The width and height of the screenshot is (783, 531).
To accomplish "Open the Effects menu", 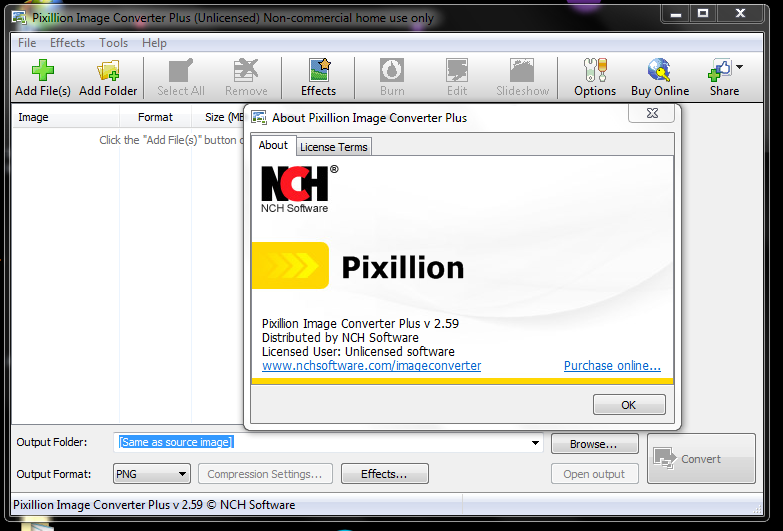I will point(67,43).
